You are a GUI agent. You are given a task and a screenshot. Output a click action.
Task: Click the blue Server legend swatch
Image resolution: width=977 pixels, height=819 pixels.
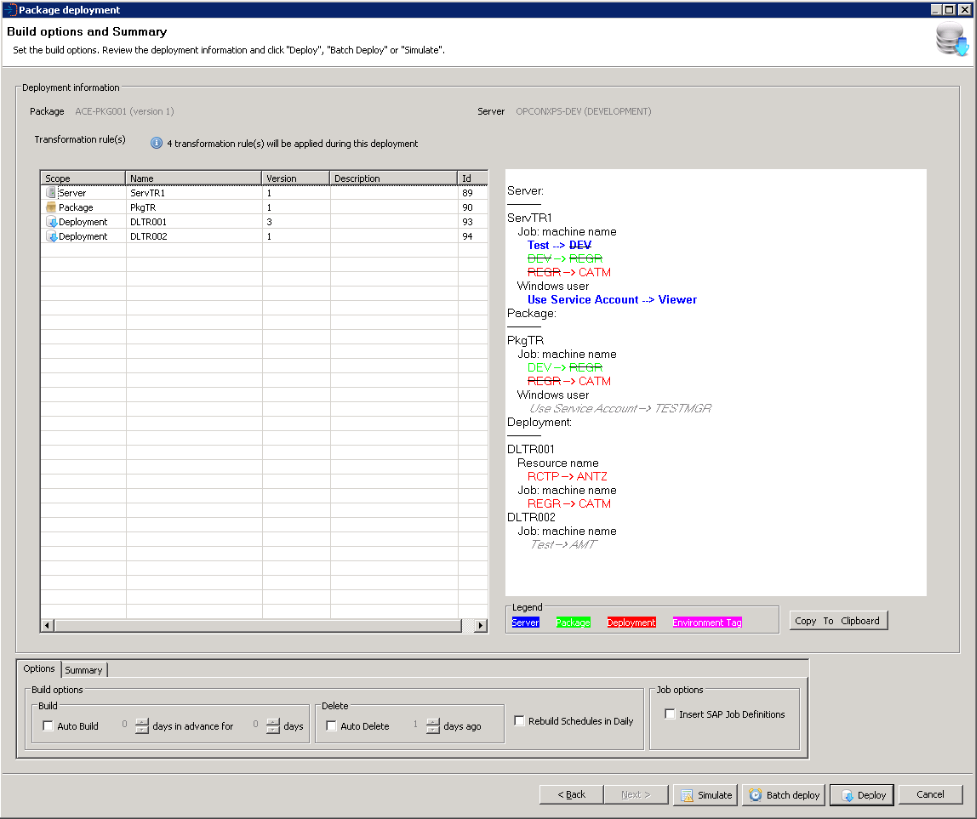pos(525,622)
